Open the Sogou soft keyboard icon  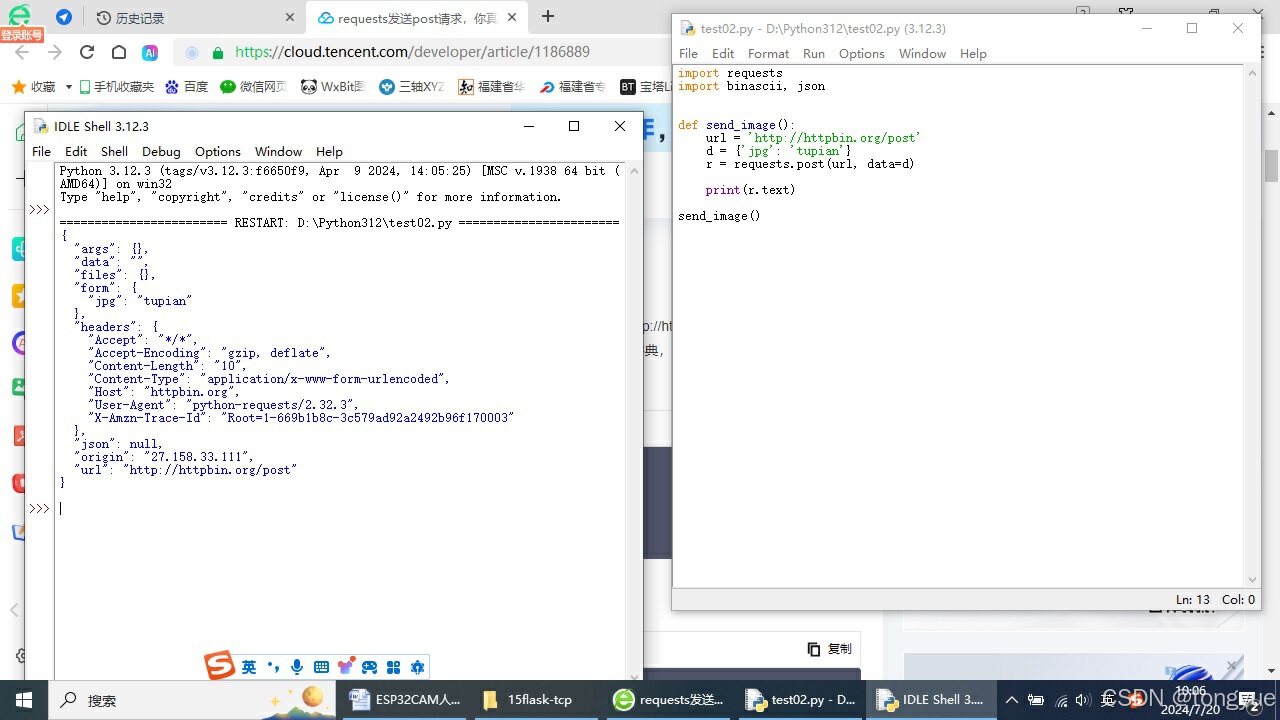[x=321, y=667]
